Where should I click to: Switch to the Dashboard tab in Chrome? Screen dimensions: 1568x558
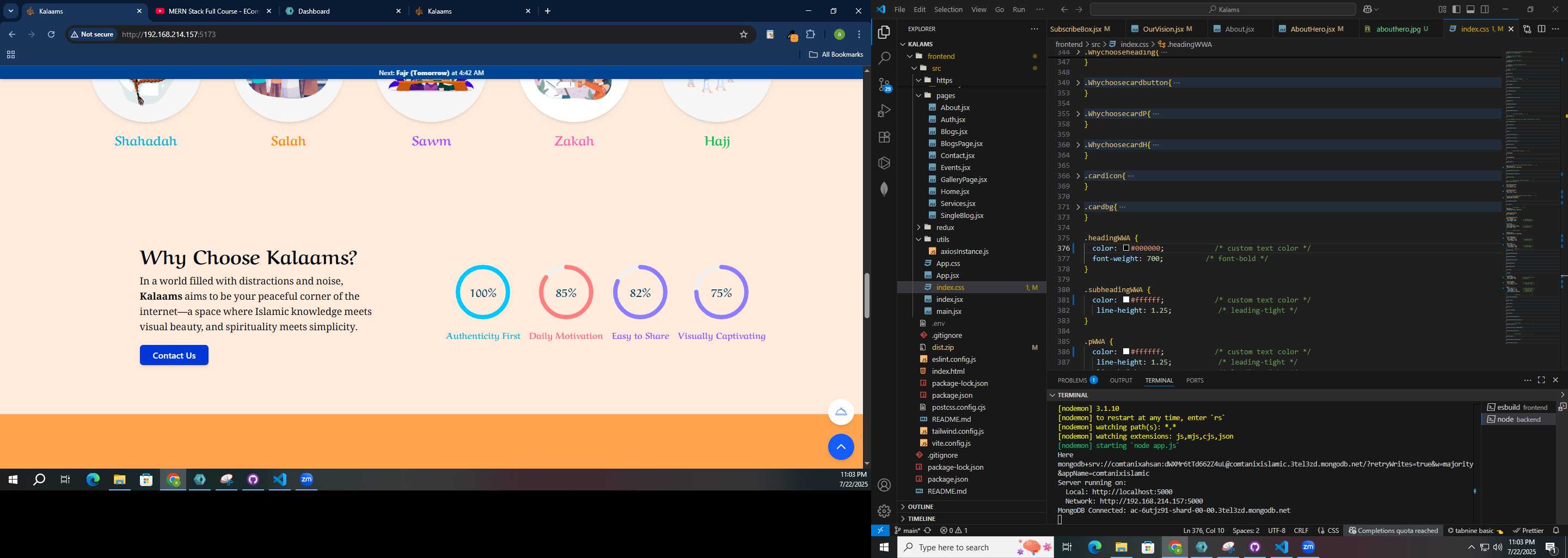[344, 11]
